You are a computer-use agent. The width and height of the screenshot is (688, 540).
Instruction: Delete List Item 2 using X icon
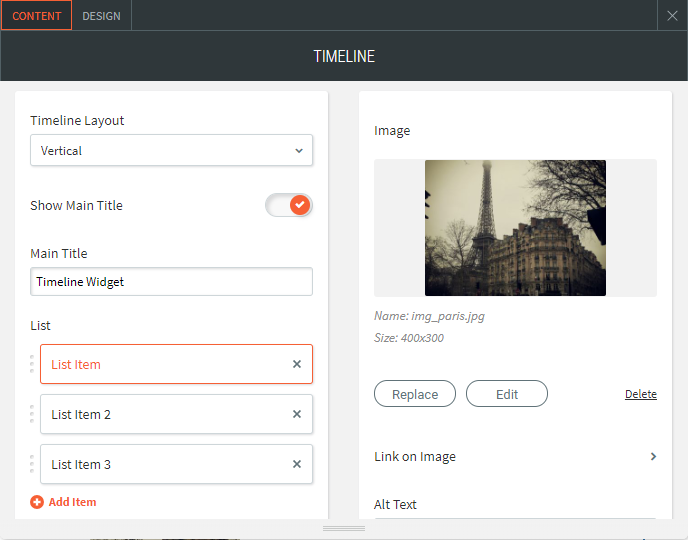(x=297, y=415)
